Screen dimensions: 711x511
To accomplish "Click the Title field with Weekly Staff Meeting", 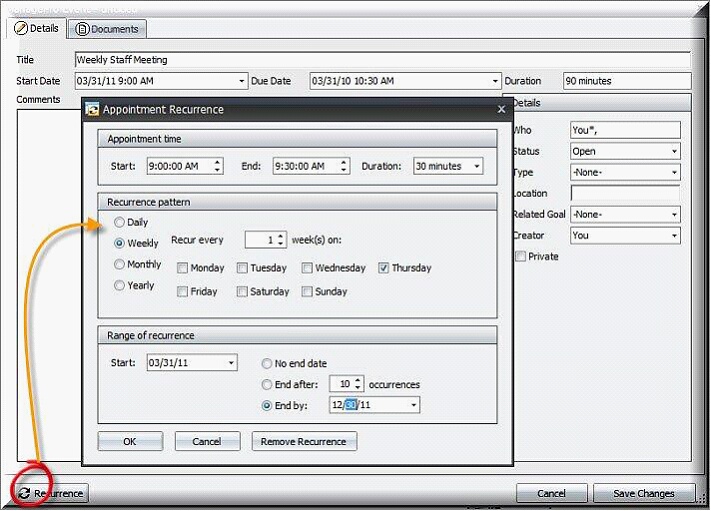I will coord(383,60).
